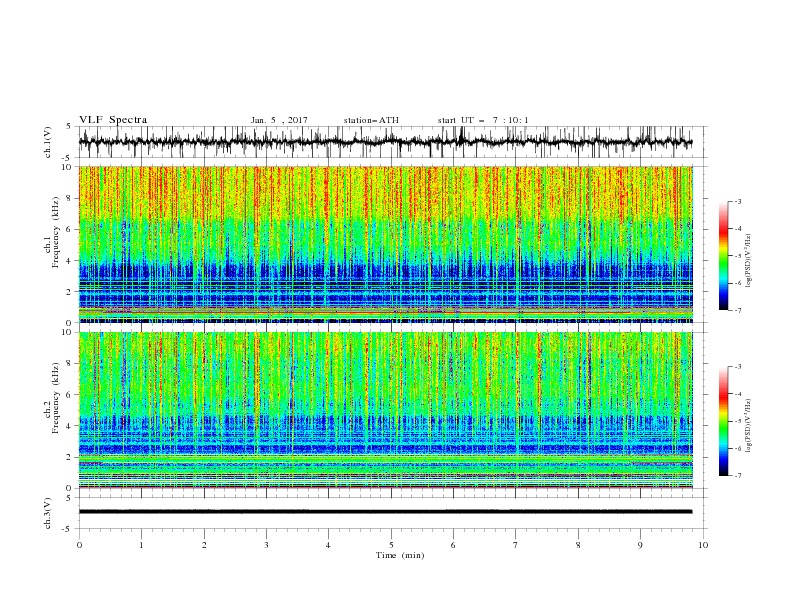The width and height of the screenshot is (792, 612).
Task: Click the 'ch.3(V)' waveform axis label
Action: [x=48, y=513]
